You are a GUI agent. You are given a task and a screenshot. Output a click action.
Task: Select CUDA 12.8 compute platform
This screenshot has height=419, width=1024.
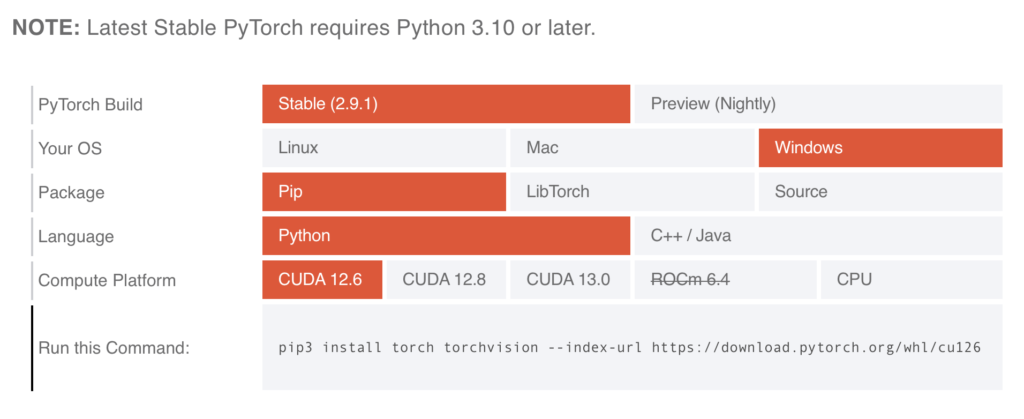pyautogui.click(x=445, y=280)
